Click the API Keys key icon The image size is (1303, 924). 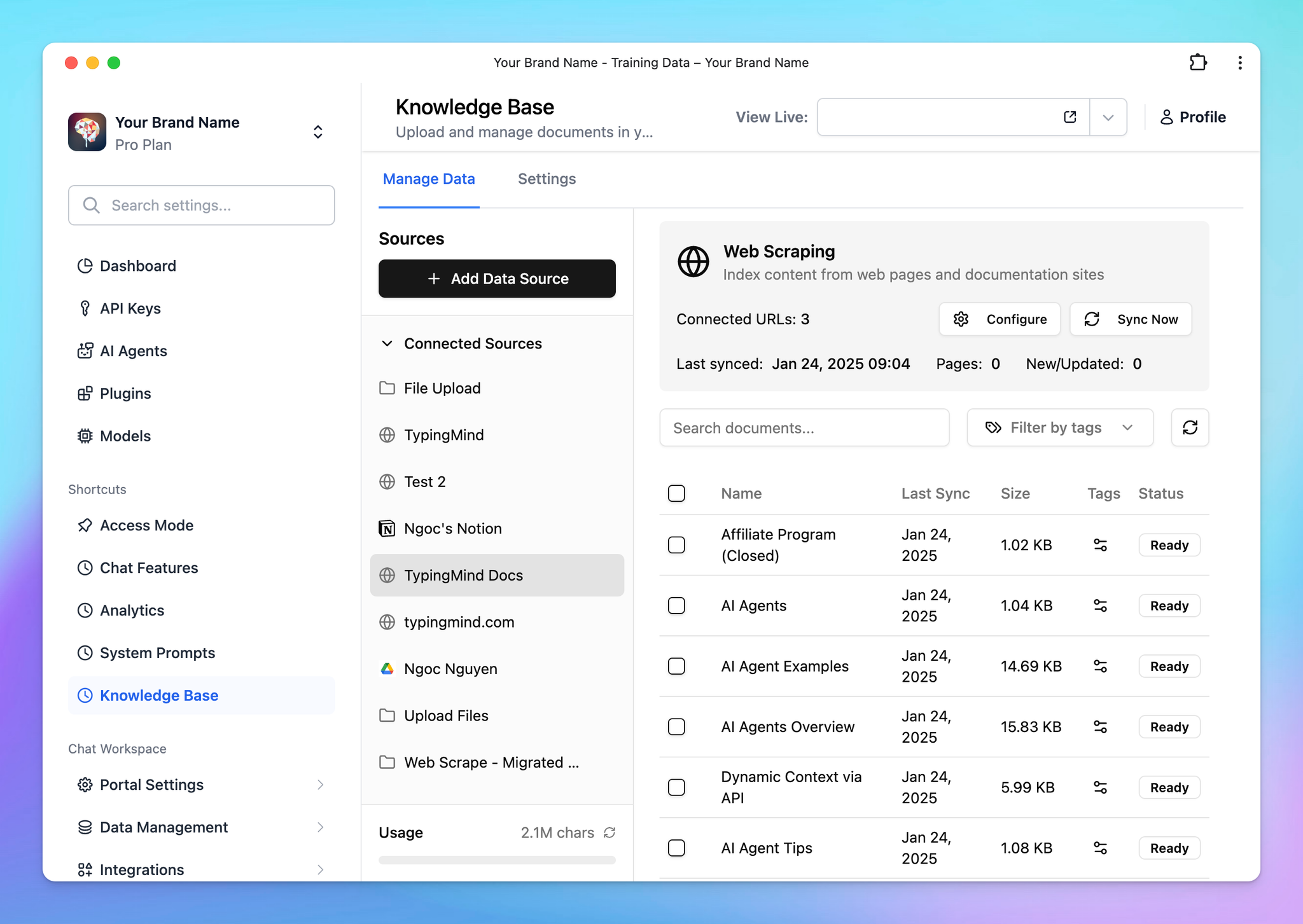(85, 308)
